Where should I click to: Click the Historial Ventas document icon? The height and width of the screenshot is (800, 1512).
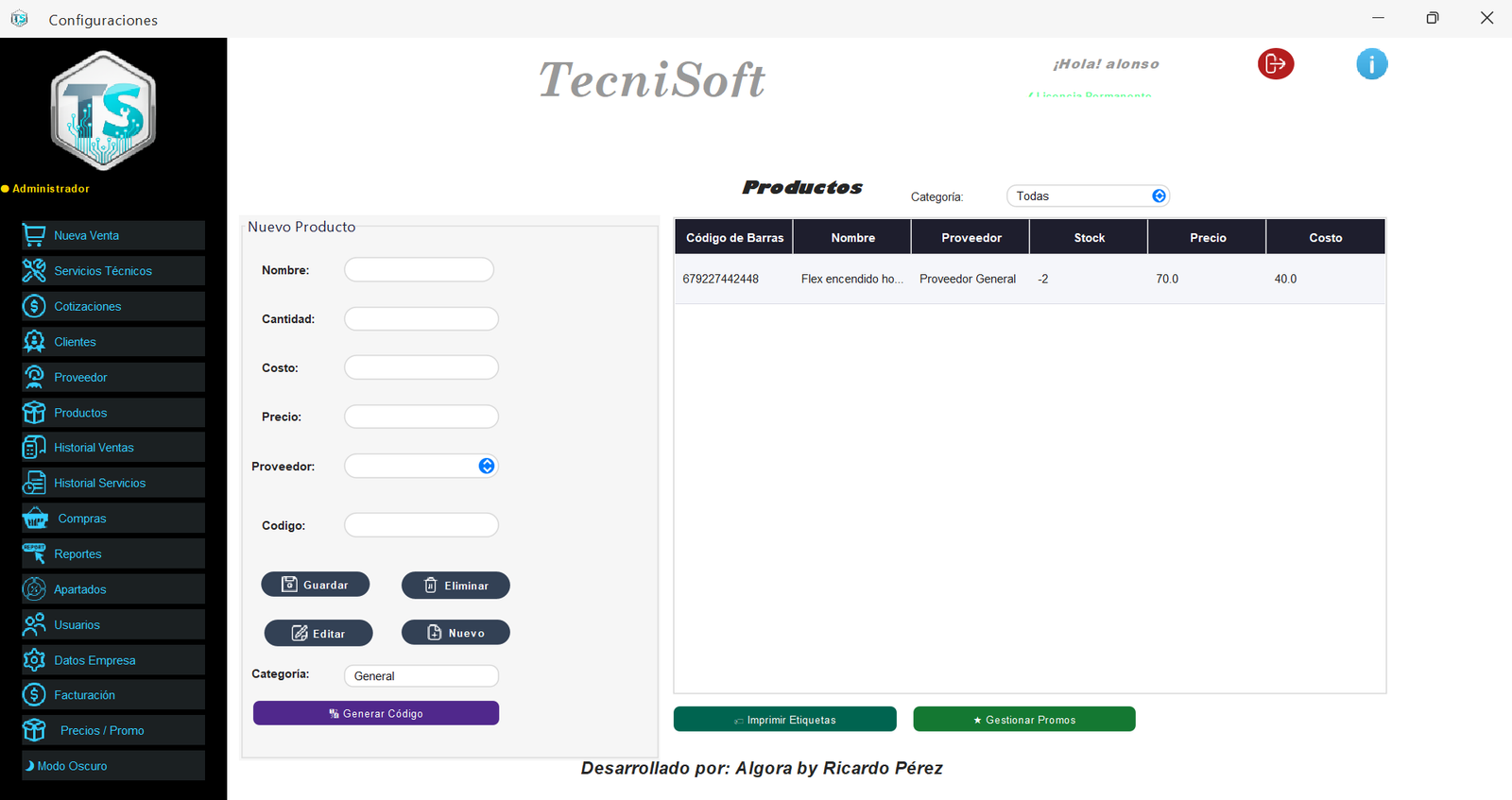click(34, 447)
